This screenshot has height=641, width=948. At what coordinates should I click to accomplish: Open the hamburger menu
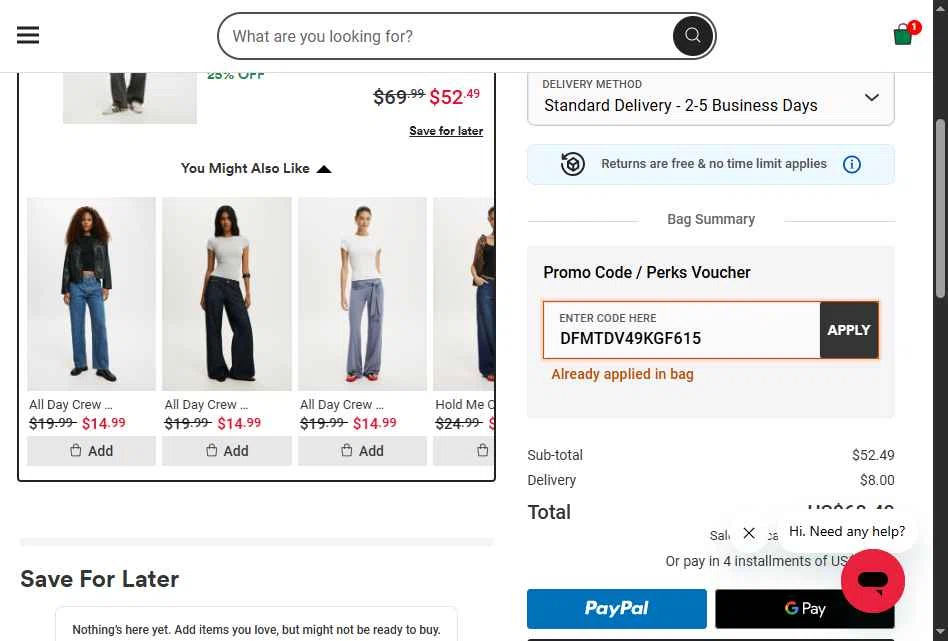28,36
